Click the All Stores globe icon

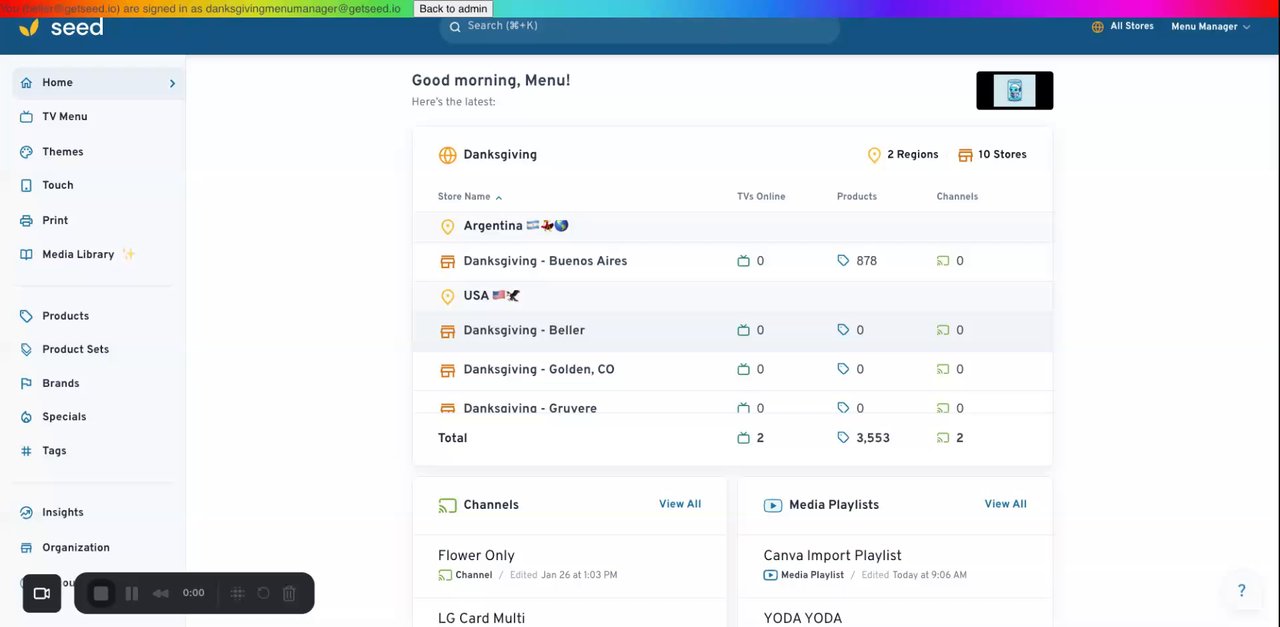pyautogui.click(x=1098, y=27)
